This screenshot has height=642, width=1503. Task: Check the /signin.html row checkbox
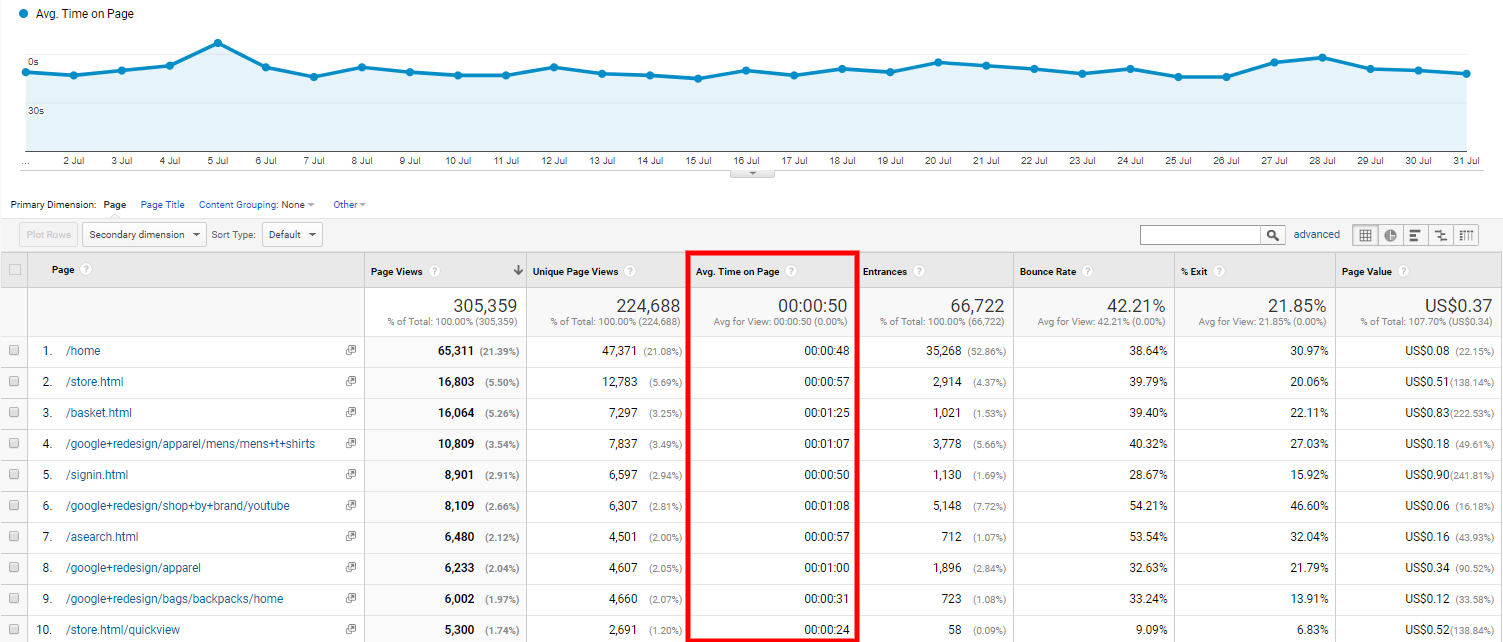(x=14, y=475)
